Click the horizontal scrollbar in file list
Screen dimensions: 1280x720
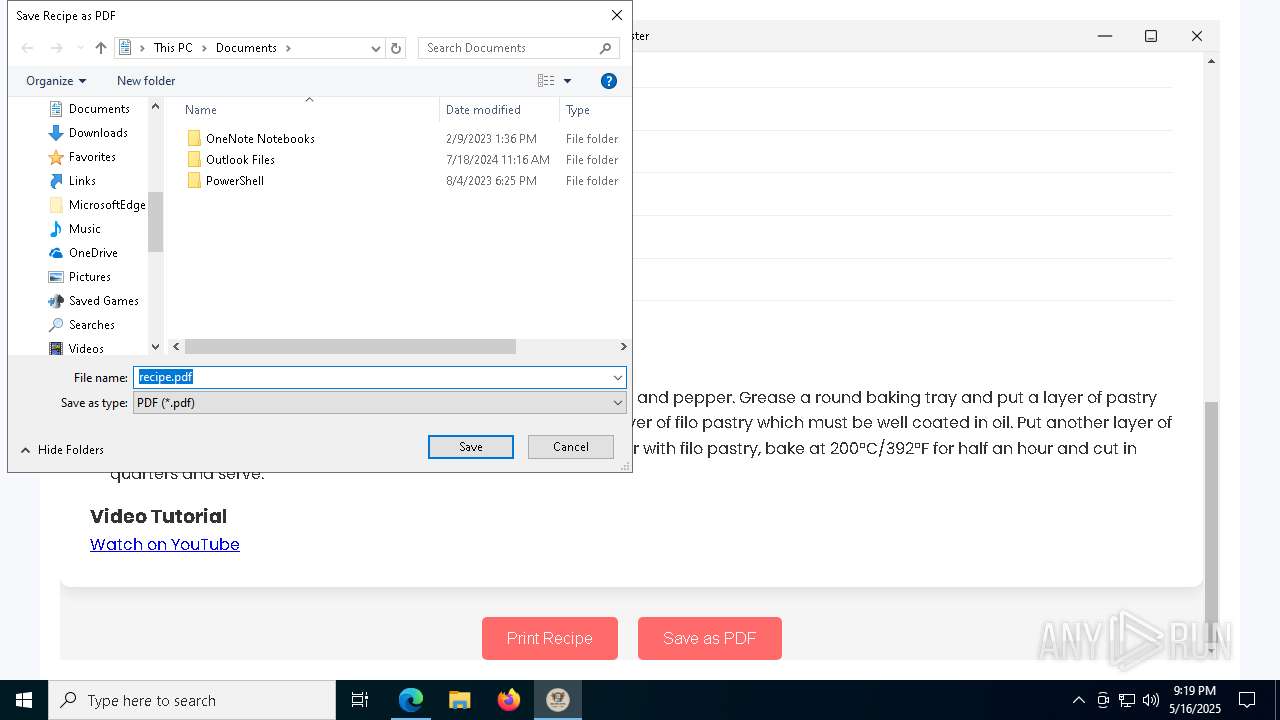(350, 347)
